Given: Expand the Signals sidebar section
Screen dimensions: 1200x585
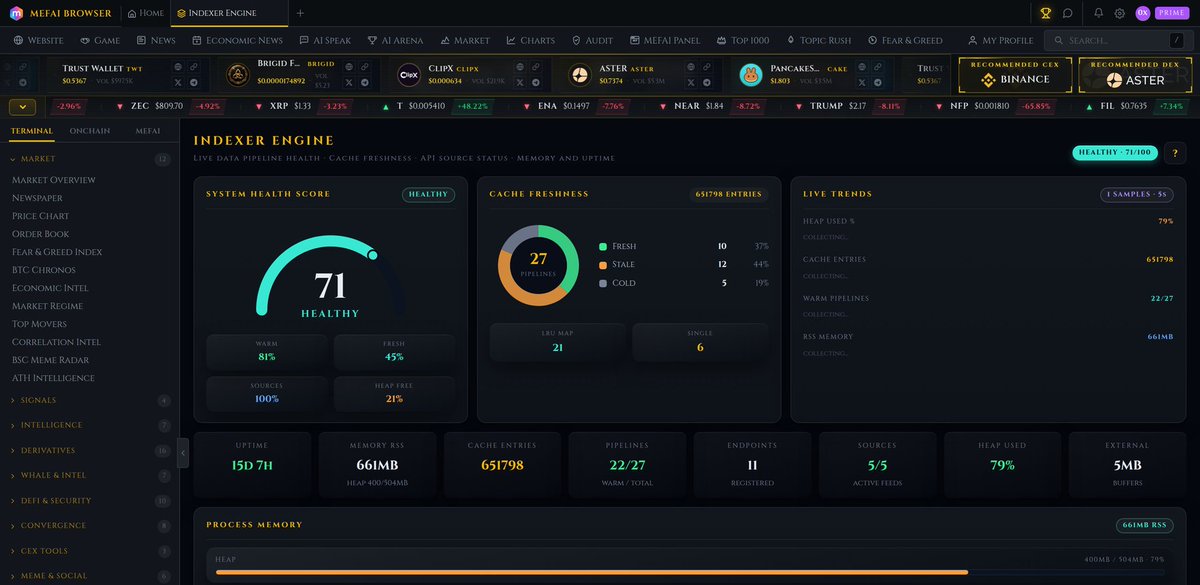Looking at the screenshot, I should (90, 400).
